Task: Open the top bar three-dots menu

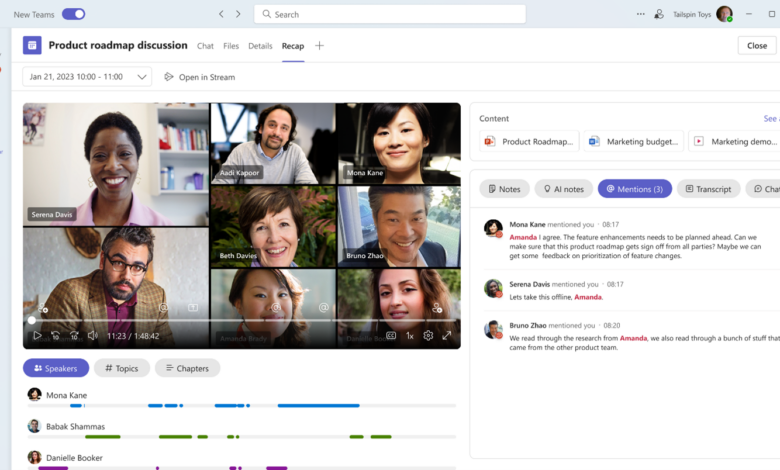Action: pyautogui.click(x=641, y=14)
